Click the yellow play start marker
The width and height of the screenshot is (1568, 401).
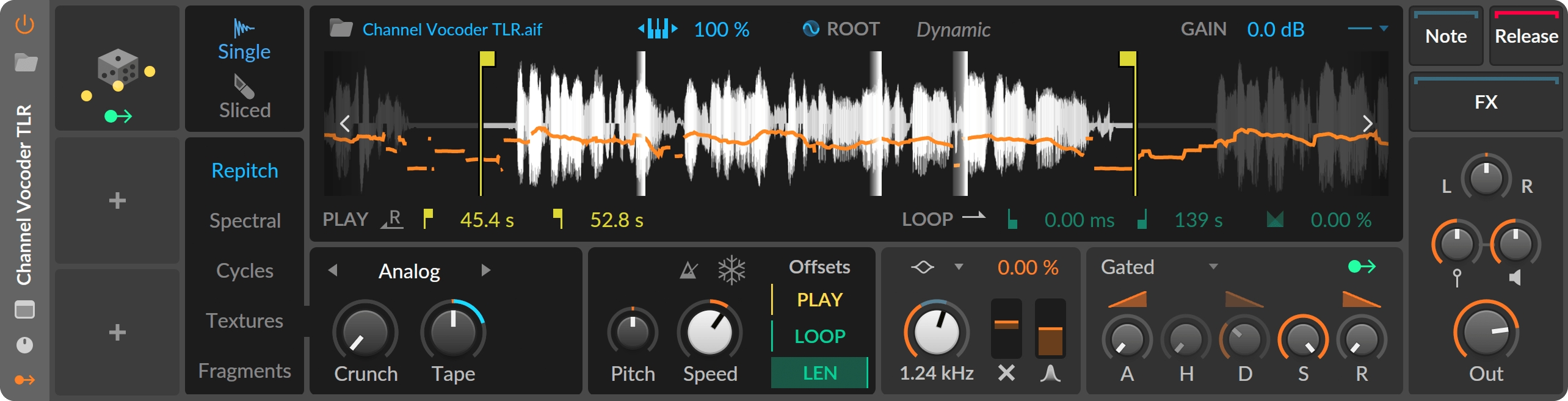pyautogui.click(x=487, y=59)
